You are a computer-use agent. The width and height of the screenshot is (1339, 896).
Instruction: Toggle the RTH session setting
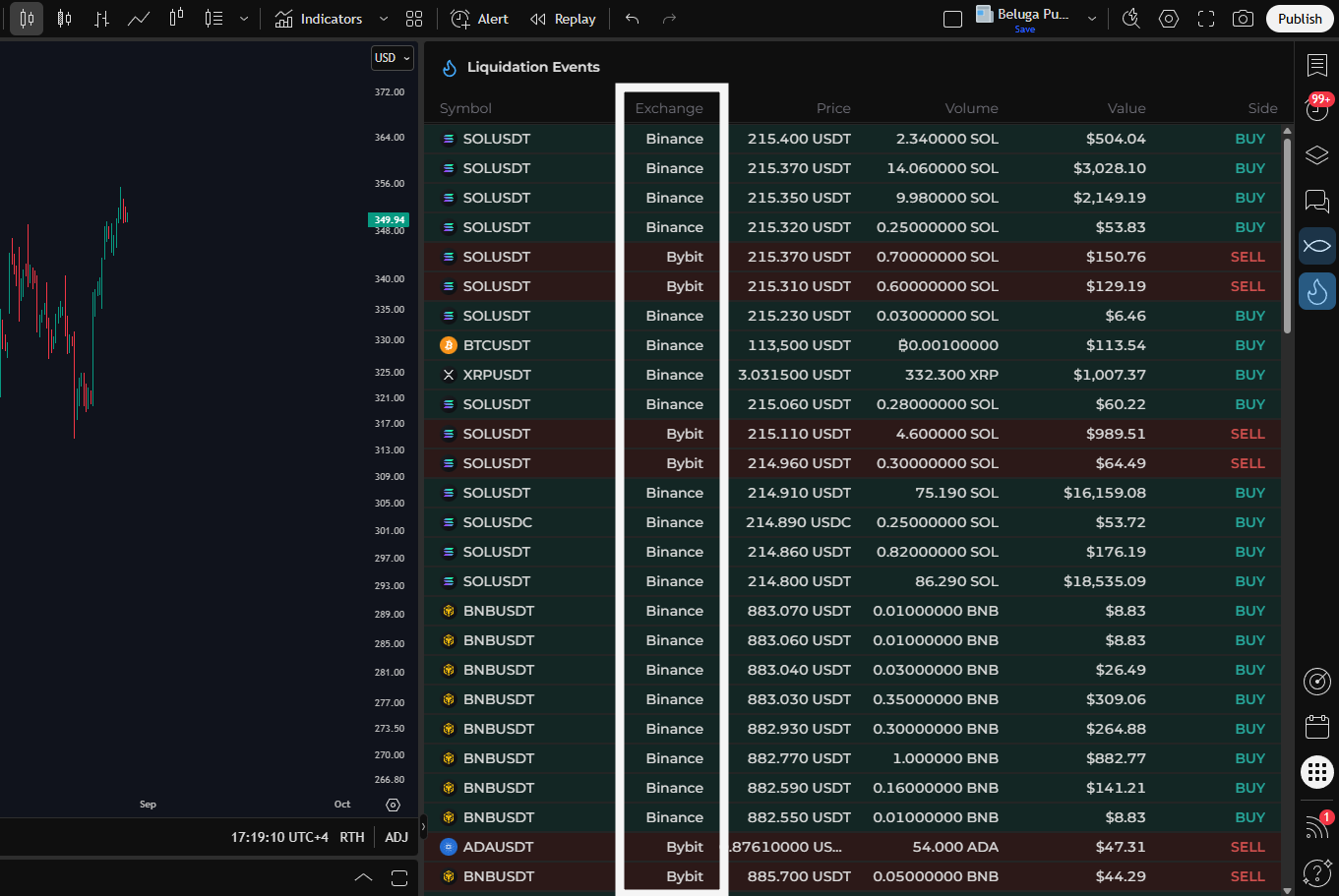[351, 837]
